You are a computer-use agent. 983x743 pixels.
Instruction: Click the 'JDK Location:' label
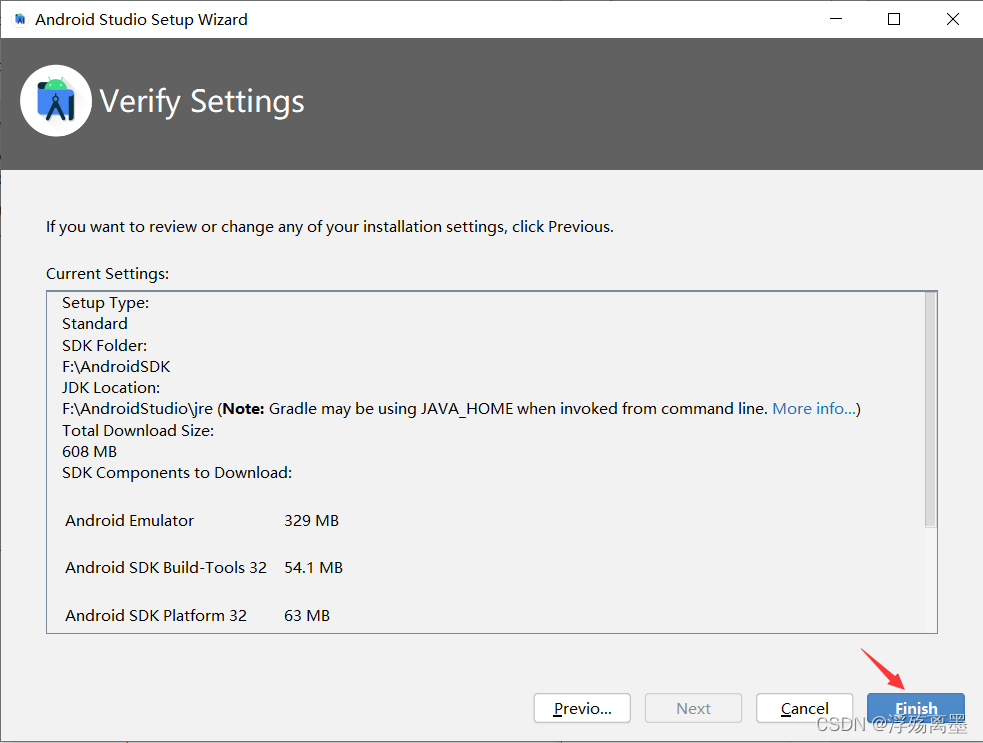[x=111, y=387]
